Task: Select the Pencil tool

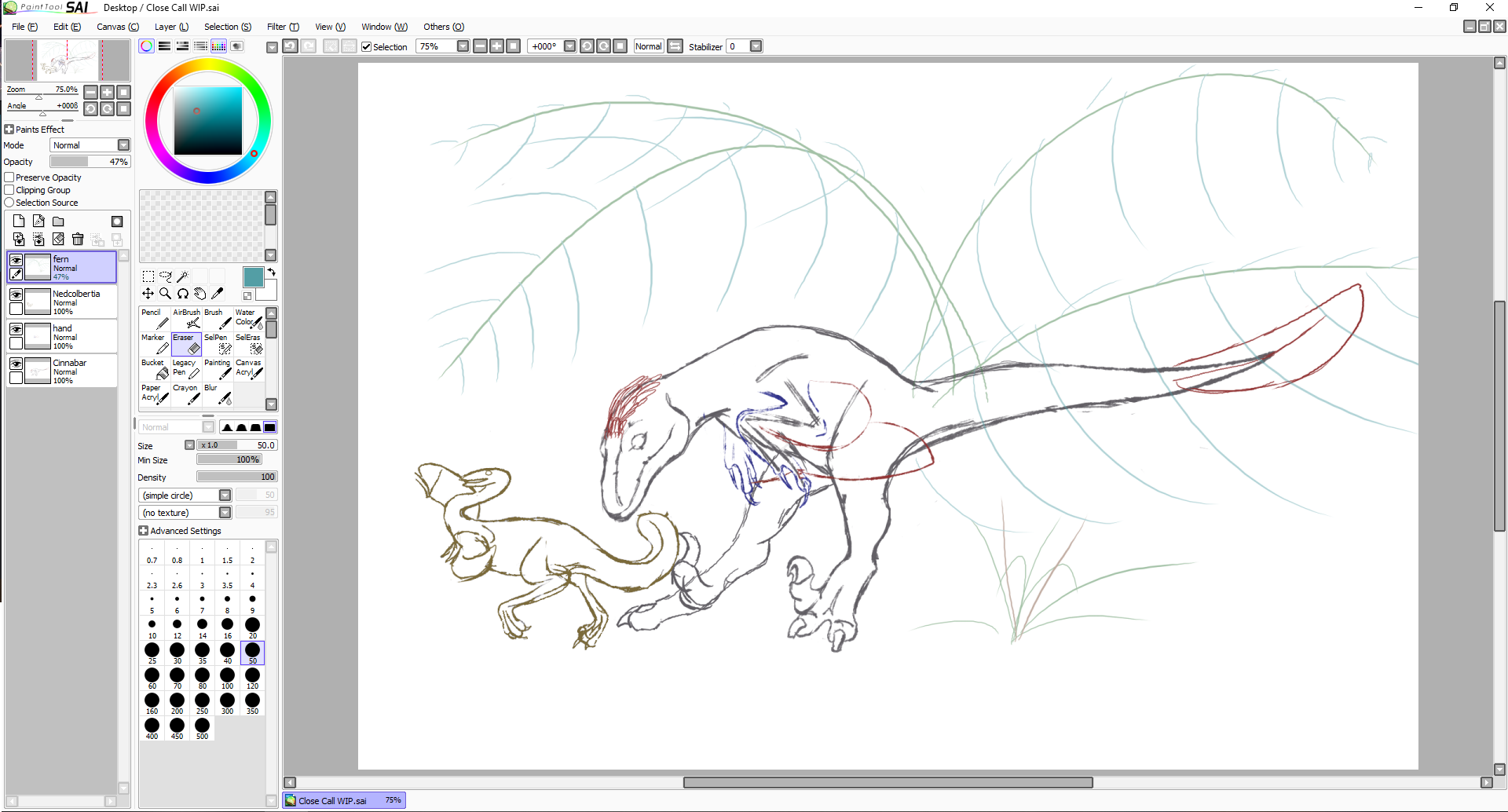Action: (155, 318)
